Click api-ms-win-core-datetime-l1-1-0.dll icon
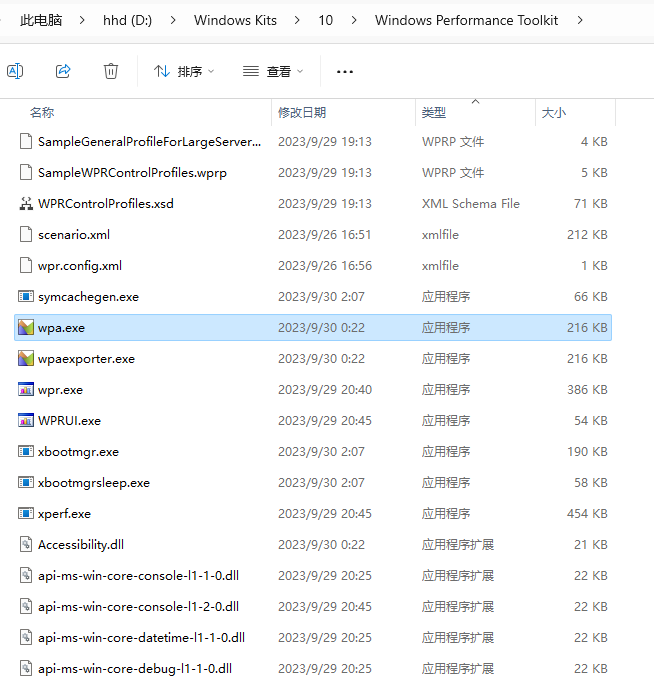654x688 pixels. point(26,638)
